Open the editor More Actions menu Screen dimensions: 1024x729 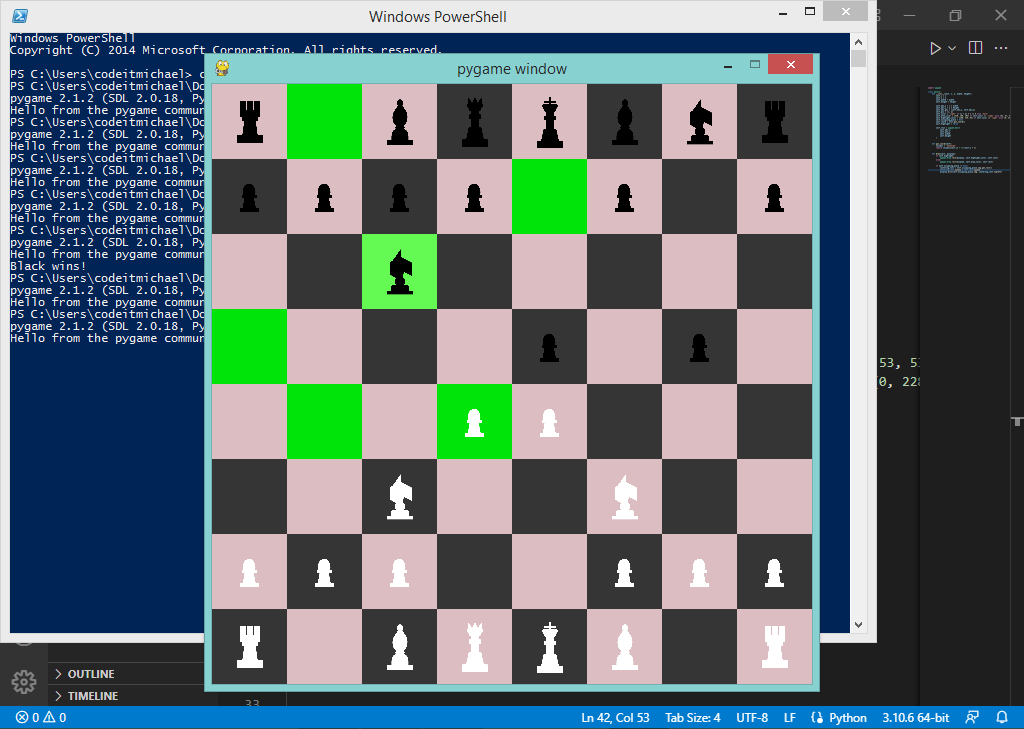pos(1001,47)
